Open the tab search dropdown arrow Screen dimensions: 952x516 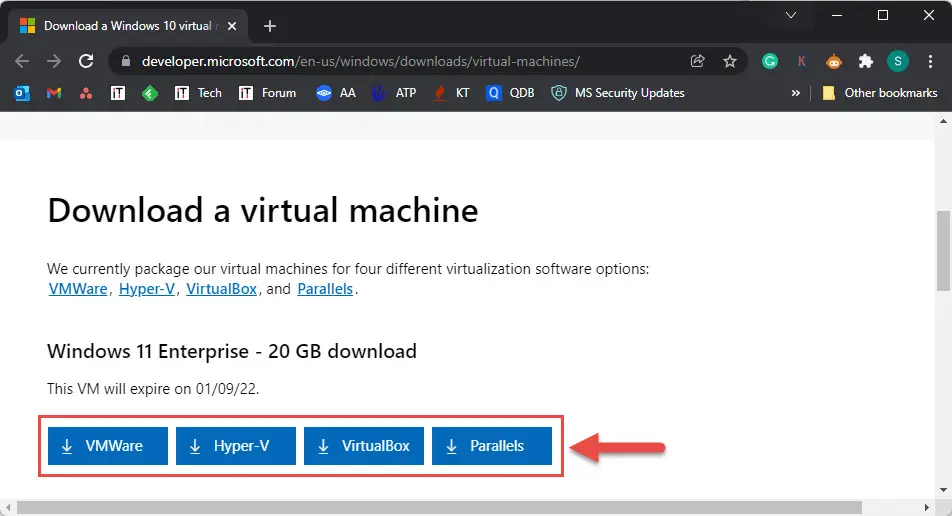(790, 15)
